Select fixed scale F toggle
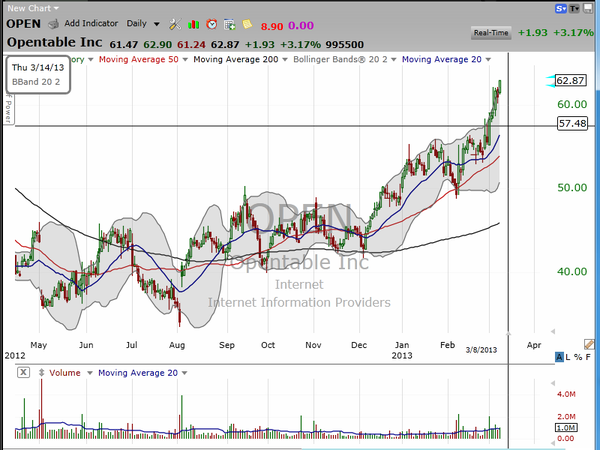Image resolution: width=600 pixels, height=450 pixels. click(588, 357)
